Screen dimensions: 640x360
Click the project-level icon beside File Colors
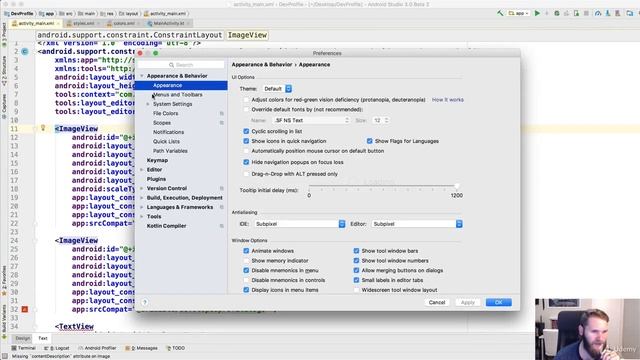(222, 113)
